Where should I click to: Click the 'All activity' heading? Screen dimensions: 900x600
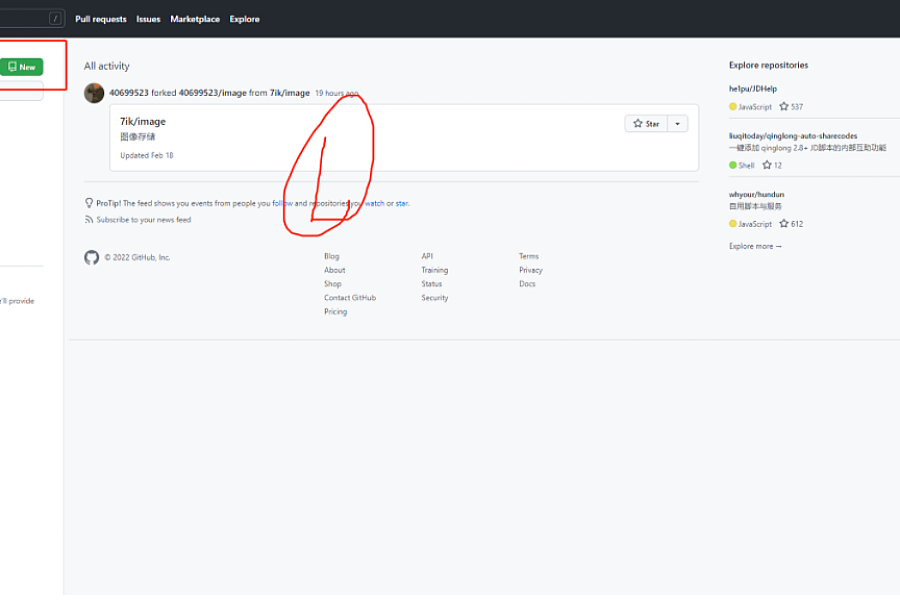pos(107,66)
